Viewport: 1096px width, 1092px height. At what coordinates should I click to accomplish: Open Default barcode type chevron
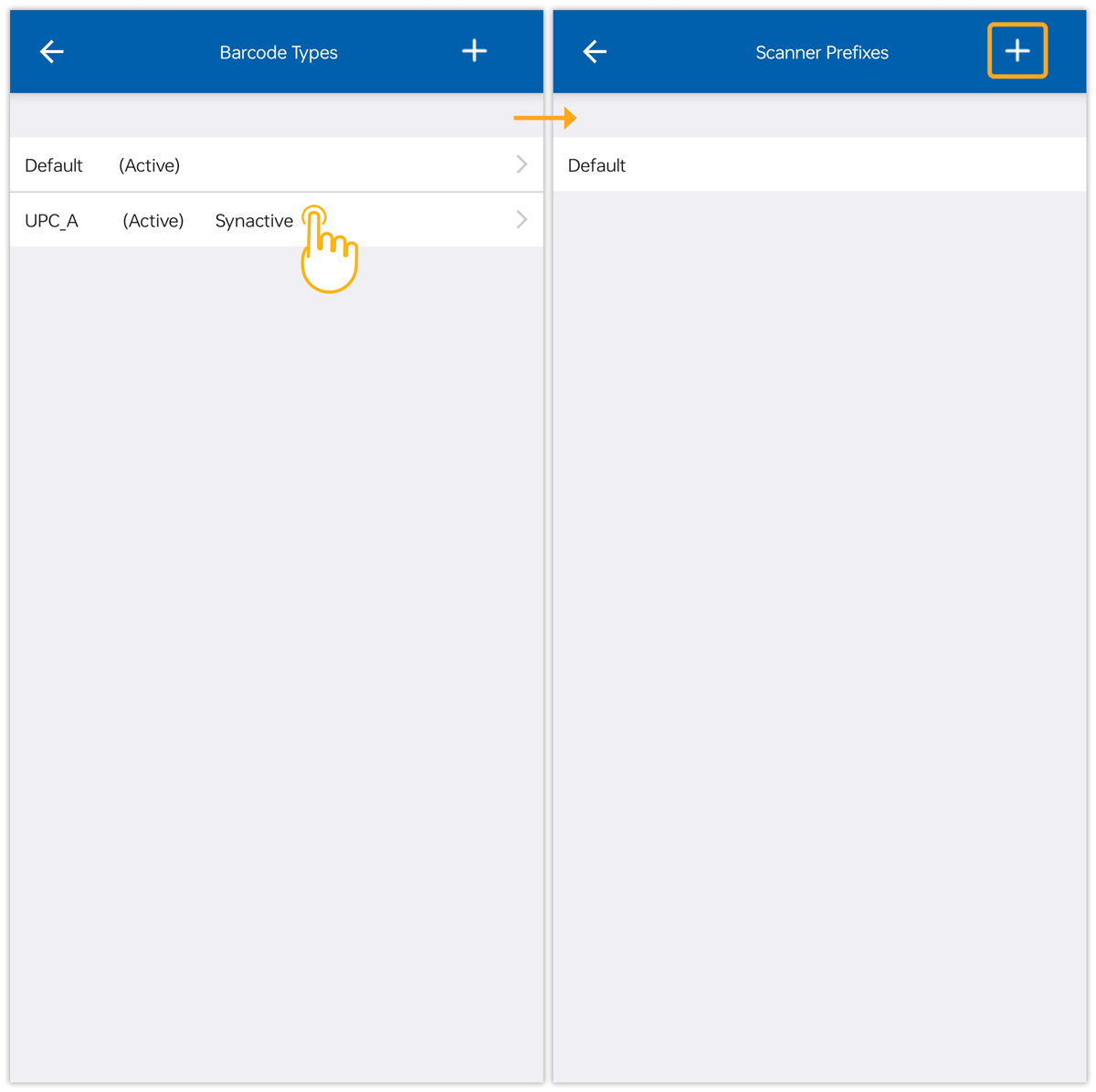coord(522,164)
